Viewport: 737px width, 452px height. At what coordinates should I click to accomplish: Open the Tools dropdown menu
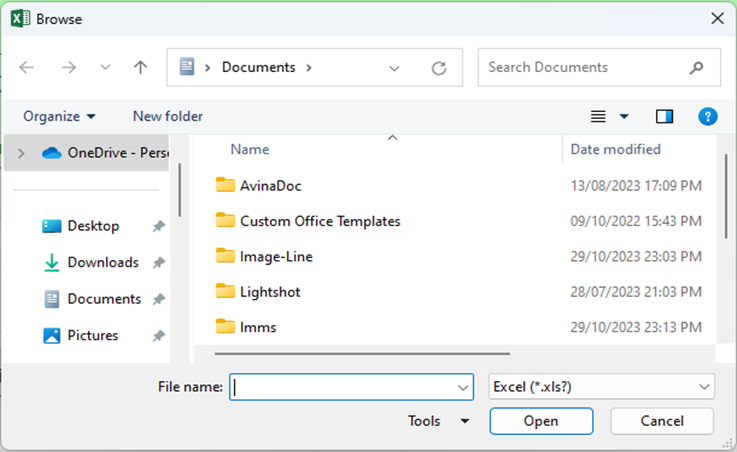point(438,421)
